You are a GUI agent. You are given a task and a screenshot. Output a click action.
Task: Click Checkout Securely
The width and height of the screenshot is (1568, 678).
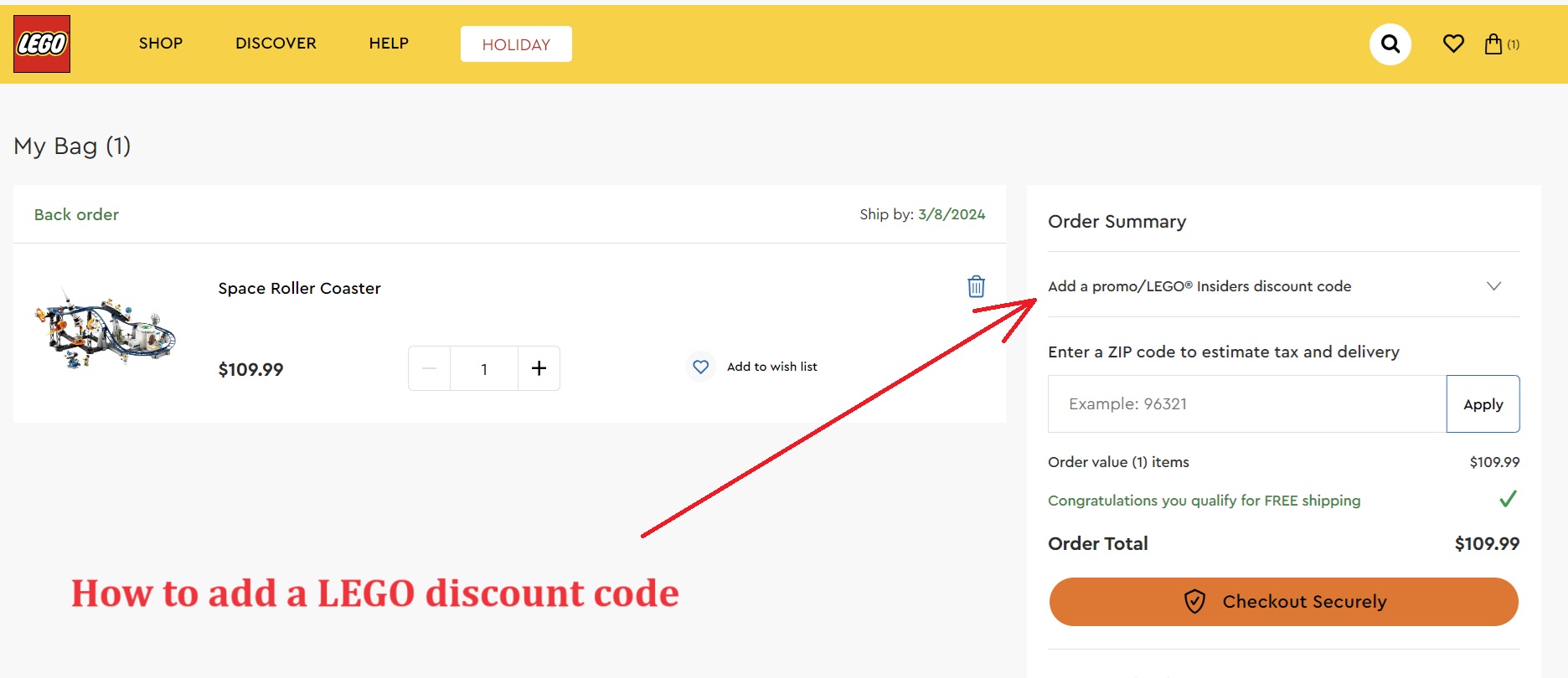point(1283,601)
